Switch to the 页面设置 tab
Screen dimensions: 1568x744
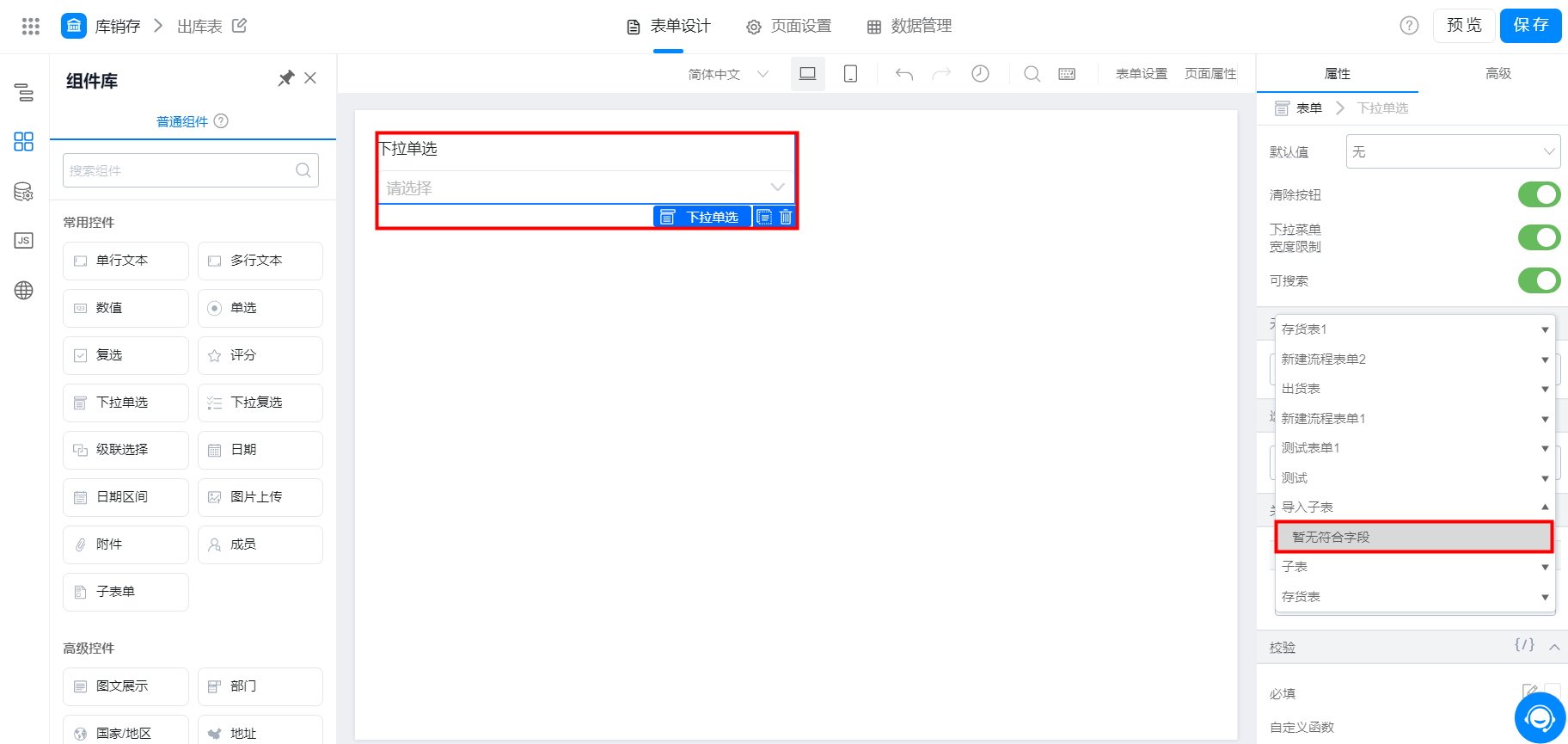pos(789,26)
